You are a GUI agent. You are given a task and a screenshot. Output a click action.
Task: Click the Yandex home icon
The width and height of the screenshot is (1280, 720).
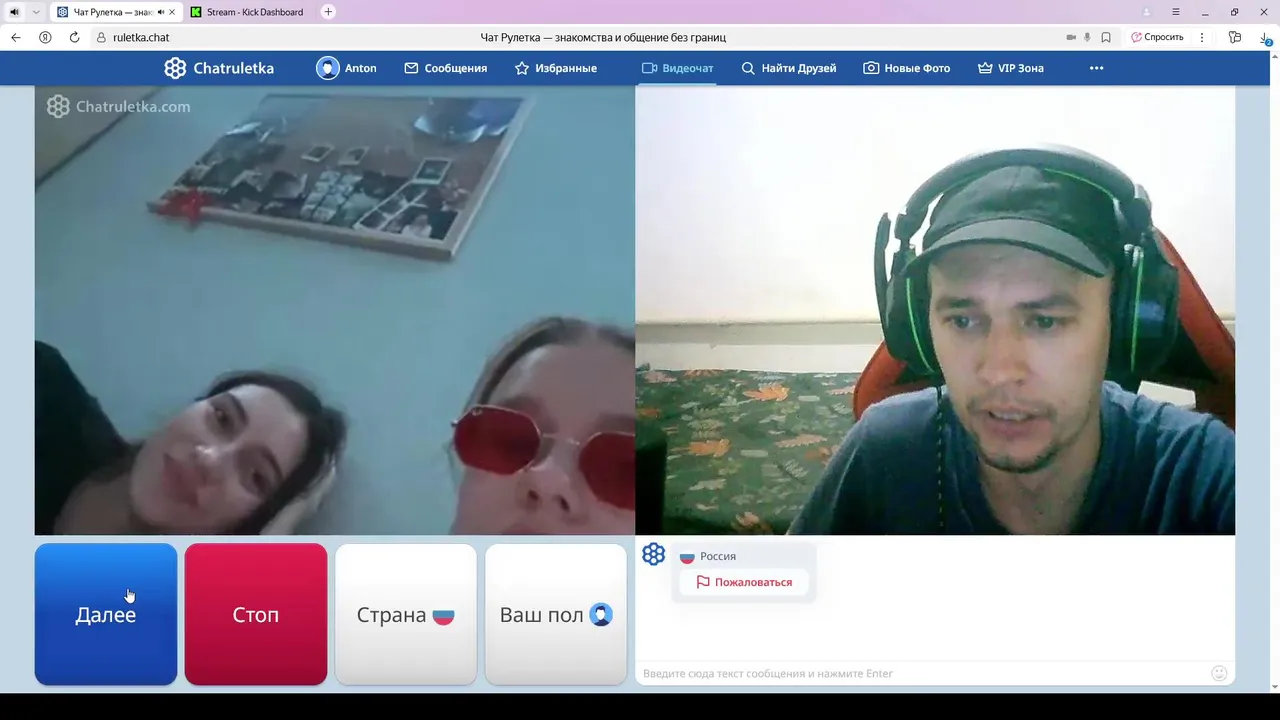coord(45,37)
